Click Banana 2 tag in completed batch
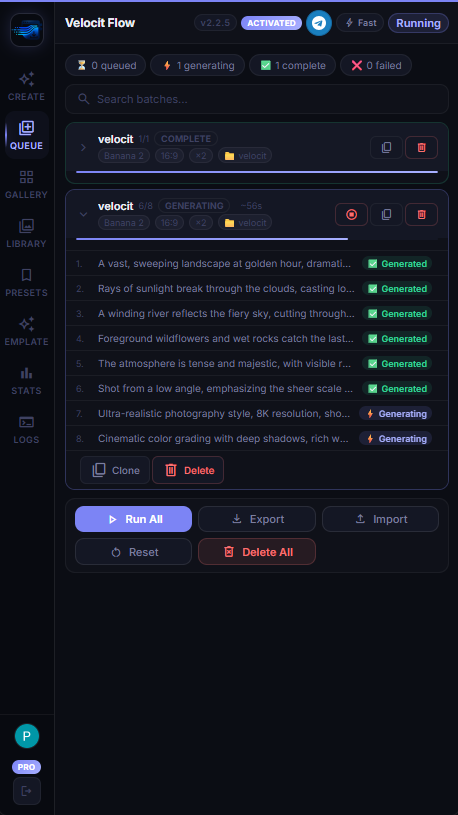 (124, 156)
